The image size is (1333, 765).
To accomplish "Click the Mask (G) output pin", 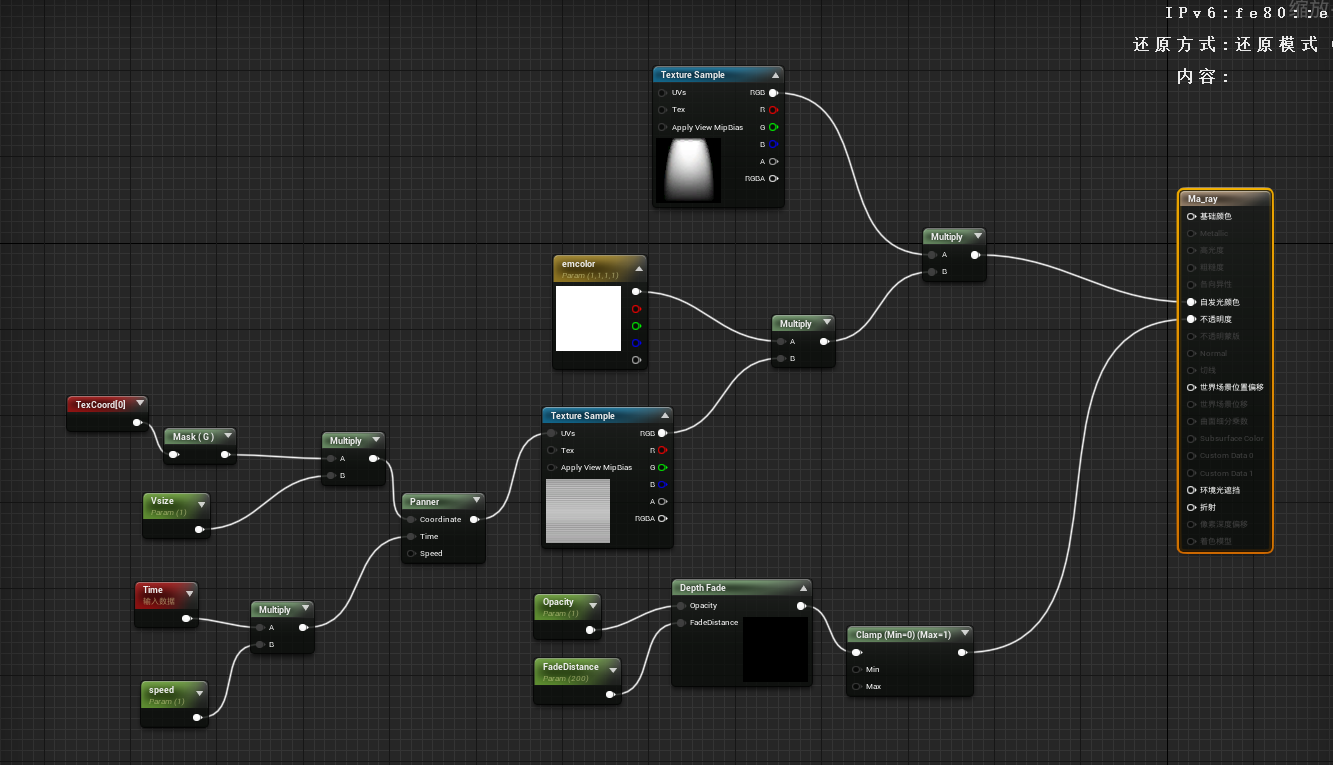I will (225, 455).
